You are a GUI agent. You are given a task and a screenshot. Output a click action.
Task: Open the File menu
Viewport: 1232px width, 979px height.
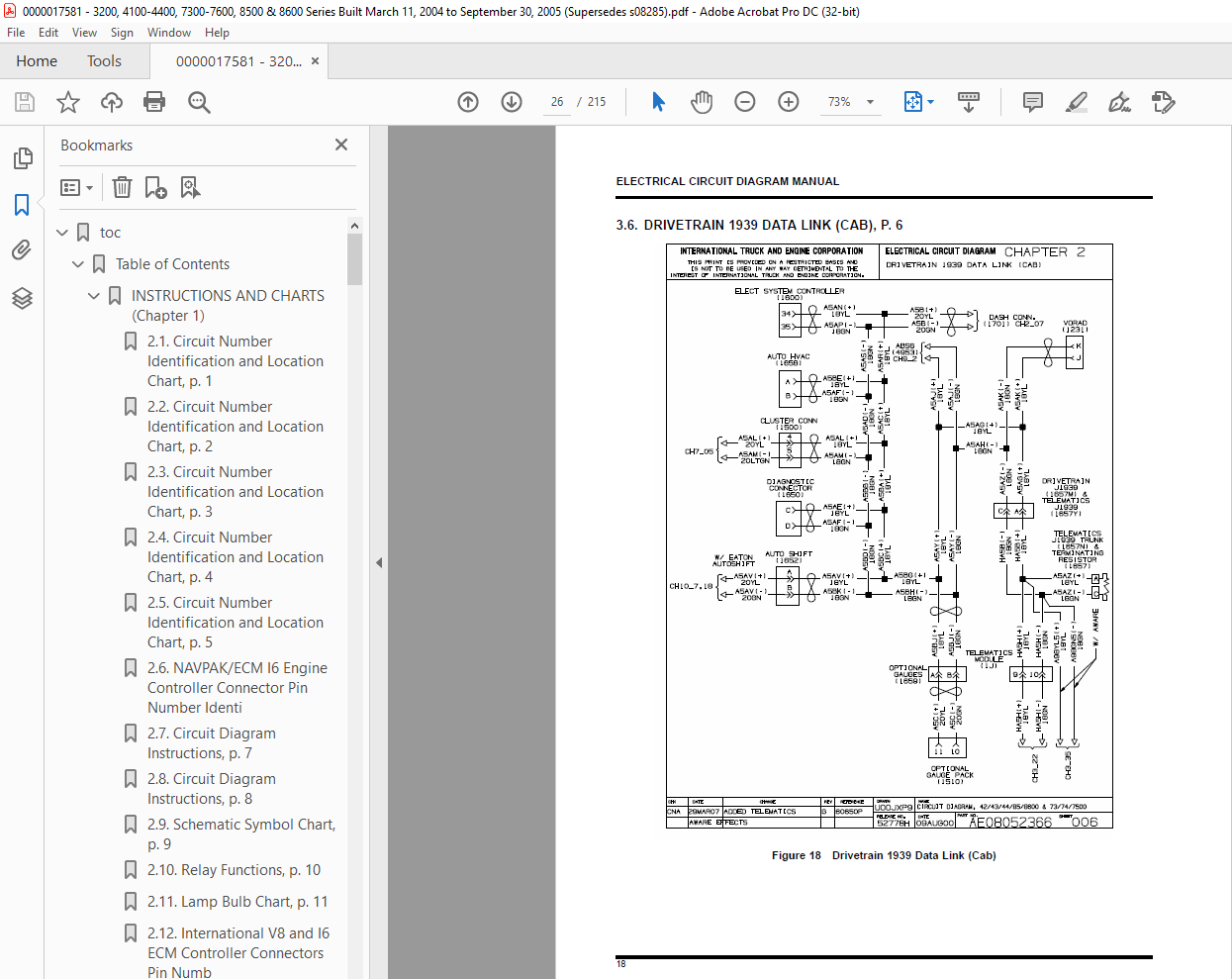[16, 33]
